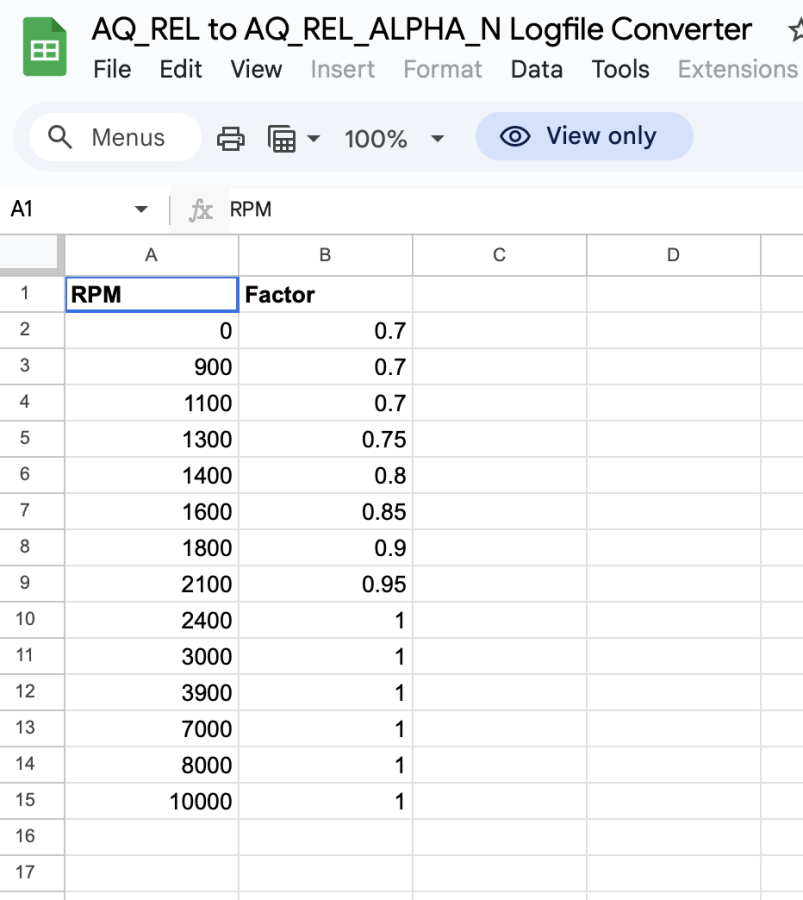Click the cell containing RPM 10000
803x900 pixels.
coord(152,801)
